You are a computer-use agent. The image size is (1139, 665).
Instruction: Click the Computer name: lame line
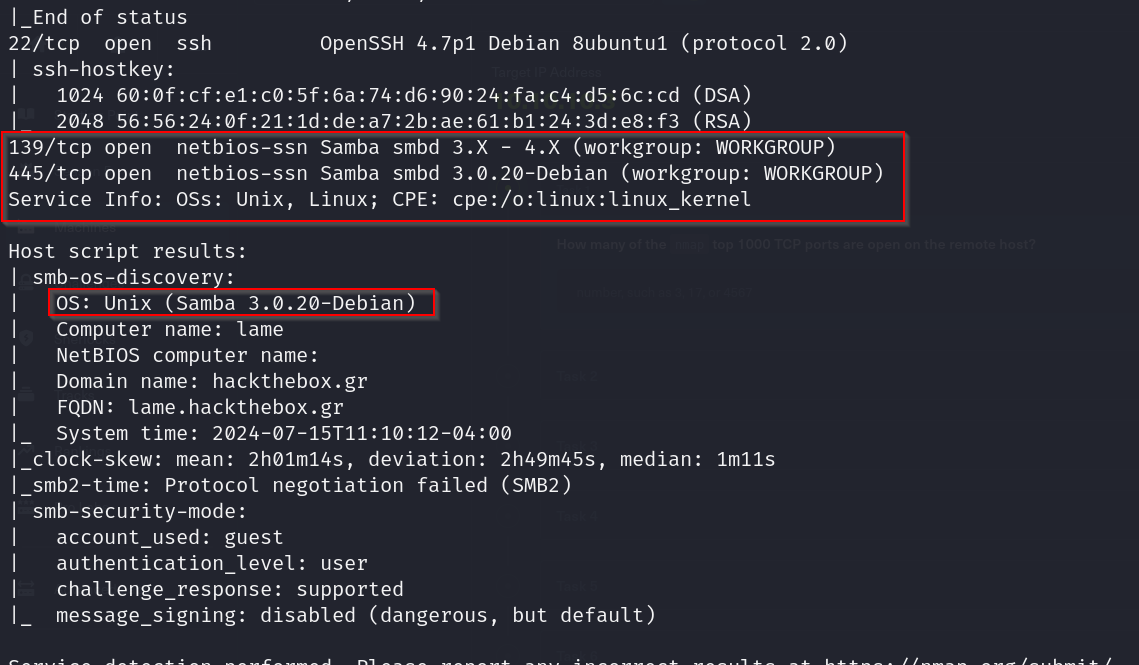170,330
